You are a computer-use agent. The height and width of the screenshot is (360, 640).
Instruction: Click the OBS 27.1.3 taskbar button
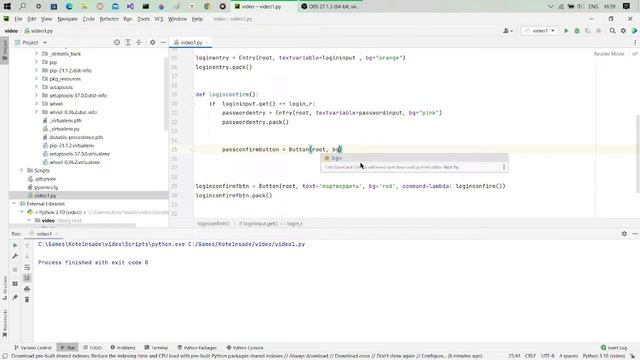[330, 6]
